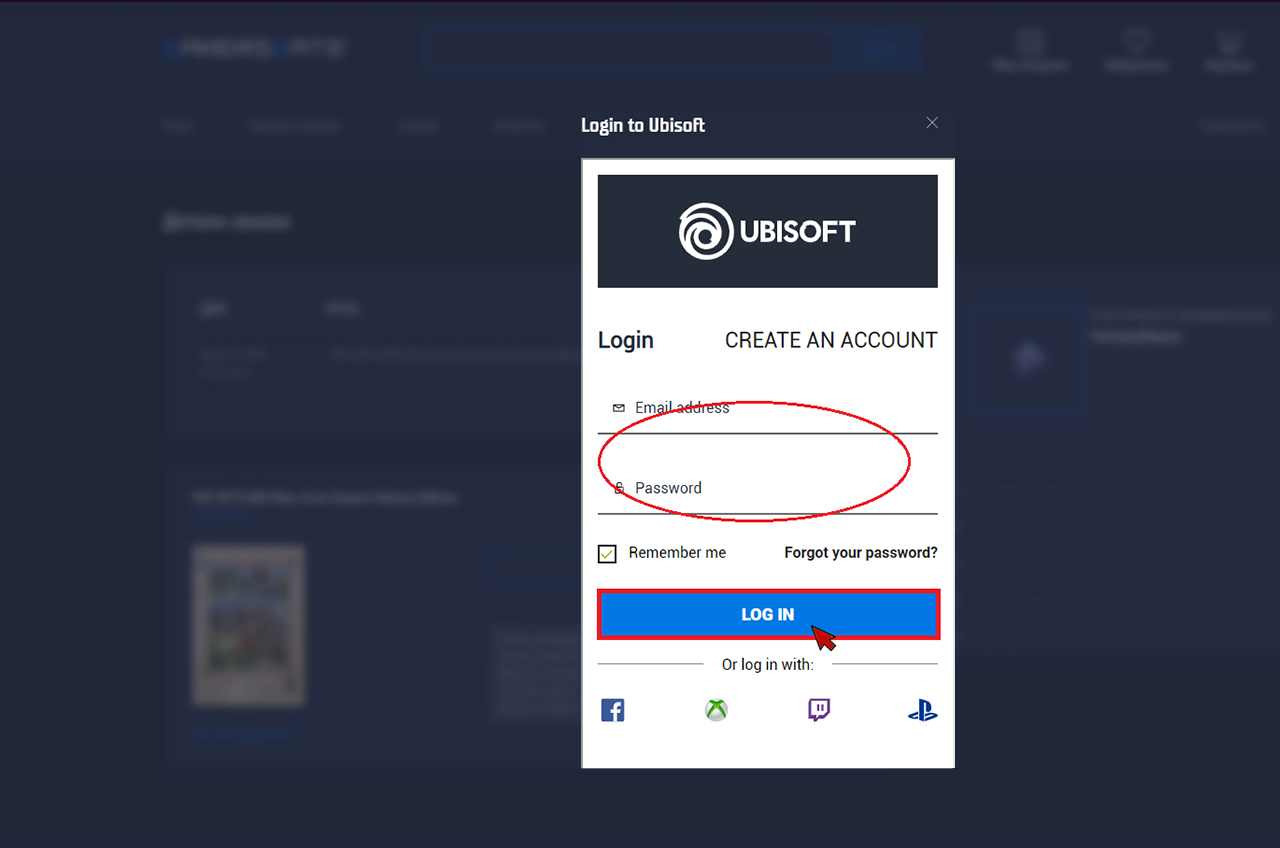Screen dimensions: 1280x848
Task: Log in with Twitch icon
Action: pyautogui.click(x=819, y=711)
